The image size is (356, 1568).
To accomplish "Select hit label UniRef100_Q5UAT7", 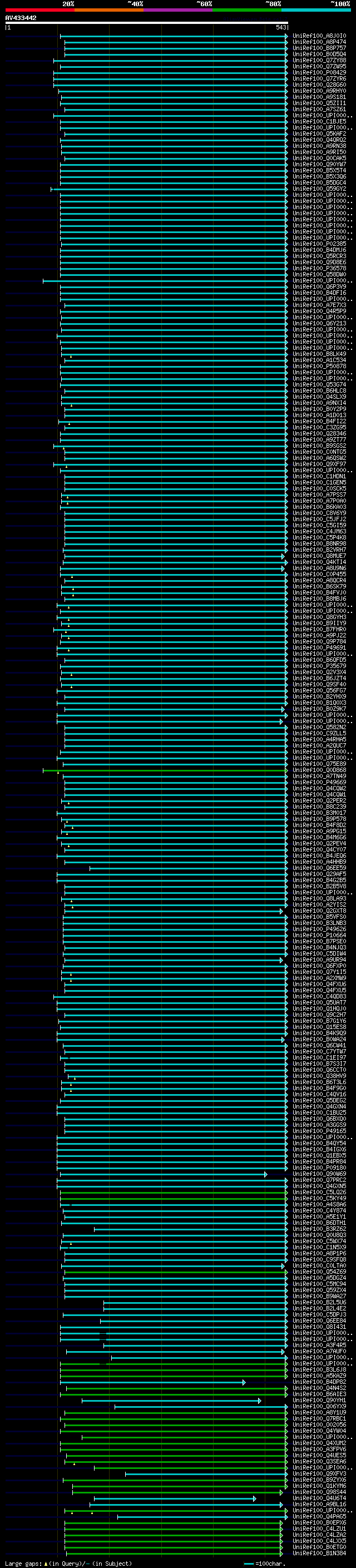I will pos(319,1002).
